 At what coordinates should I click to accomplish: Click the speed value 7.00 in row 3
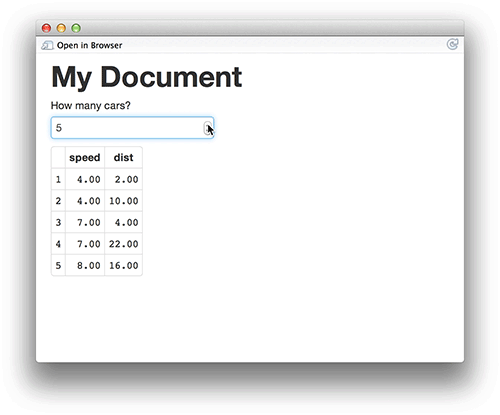(x=89, y=222)
